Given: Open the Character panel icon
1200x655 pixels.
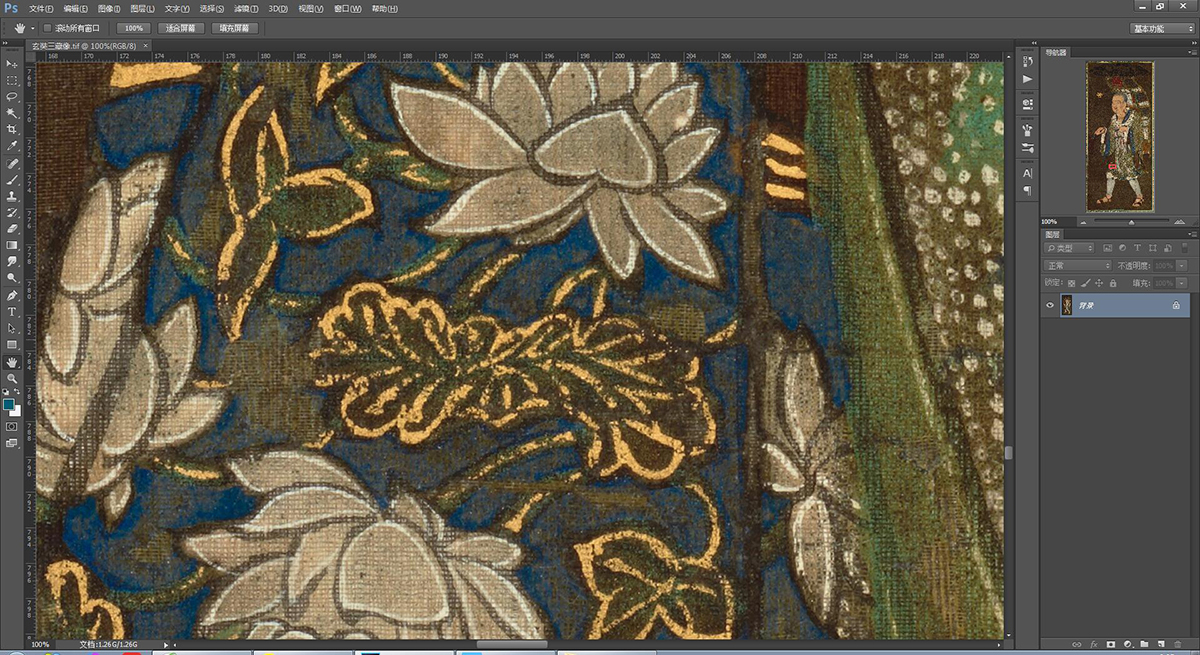Looking at the screenshot, I should pos(1028,173).
